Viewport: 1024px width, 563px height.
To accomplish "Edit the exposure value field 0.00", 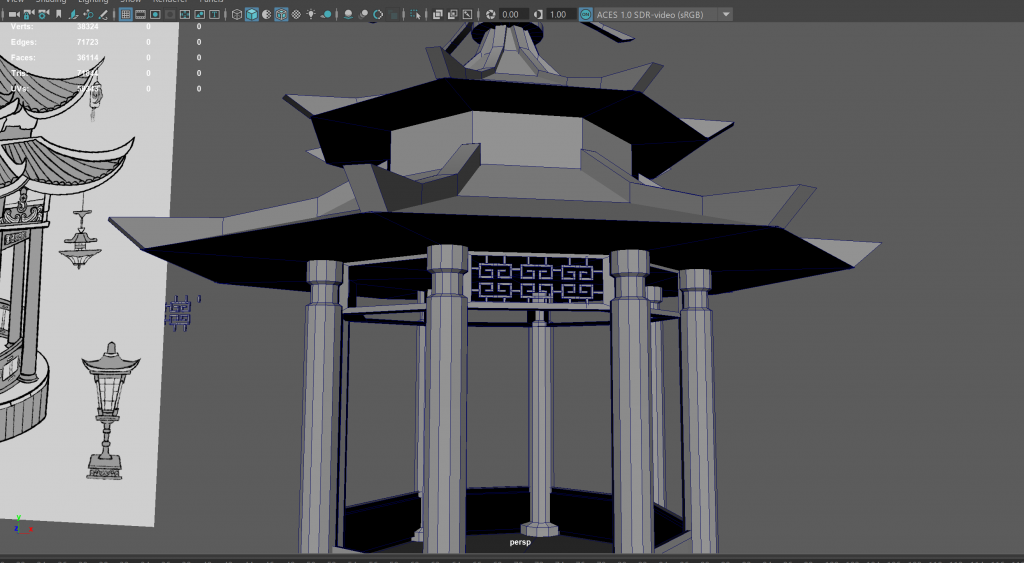I will [x=513, y=14].
